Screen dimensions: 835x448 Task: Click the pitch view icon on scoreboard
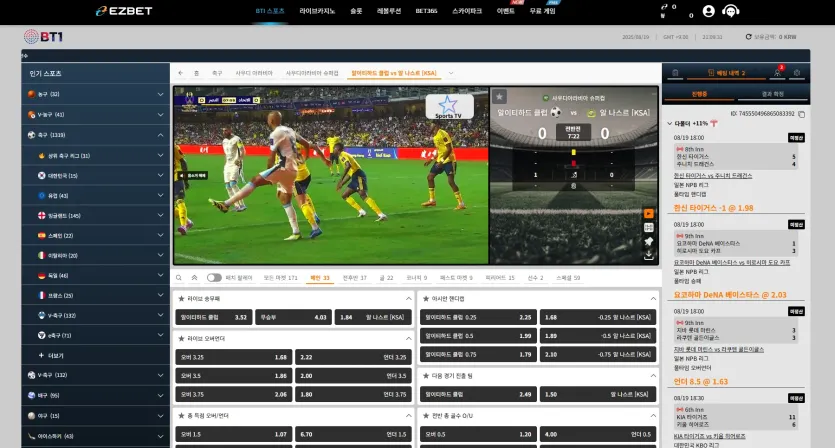648,228
